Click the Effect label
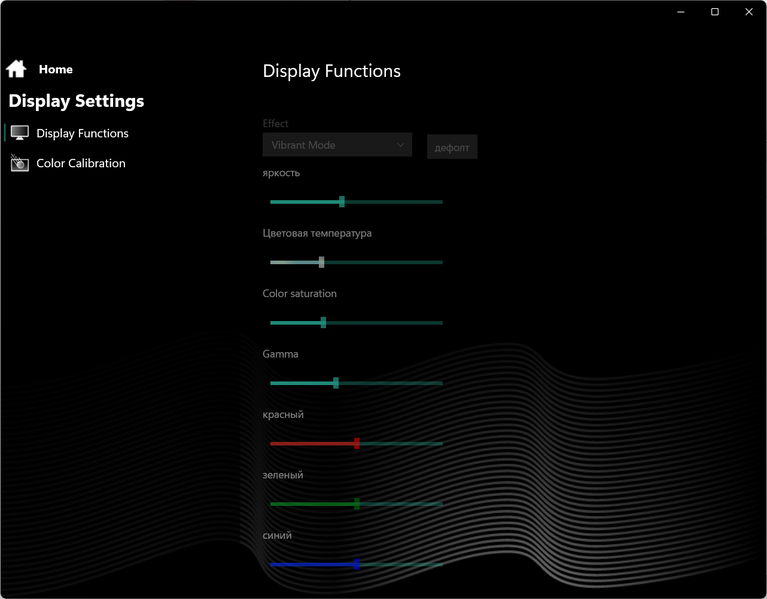The width and height of the screenshot is (767, 599). pyautogui.click(x=275, y=123)
